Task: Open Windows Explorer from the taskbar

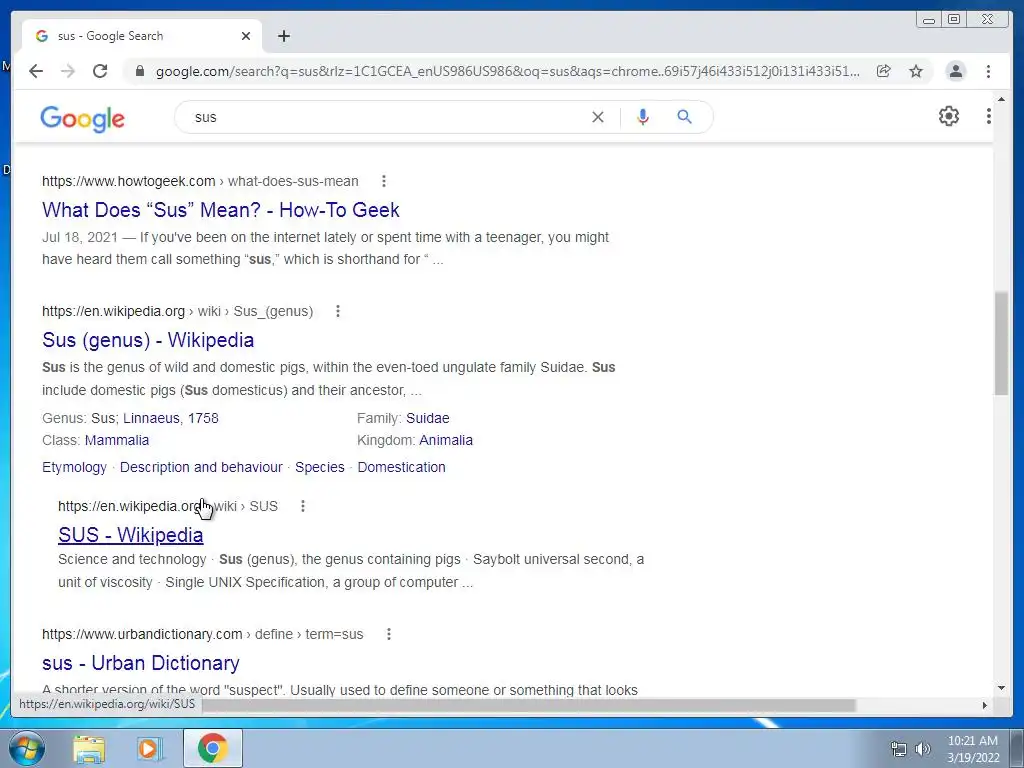Action: pos(89,749)
